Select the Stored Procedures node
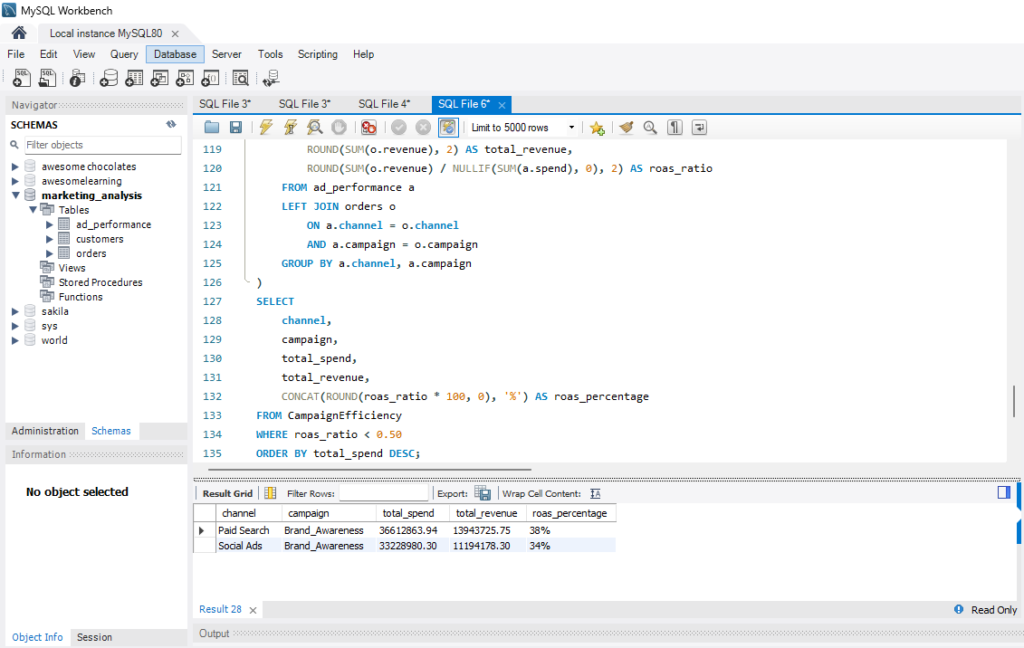The height and width of the screenshot is (648, 1024). 101,282
